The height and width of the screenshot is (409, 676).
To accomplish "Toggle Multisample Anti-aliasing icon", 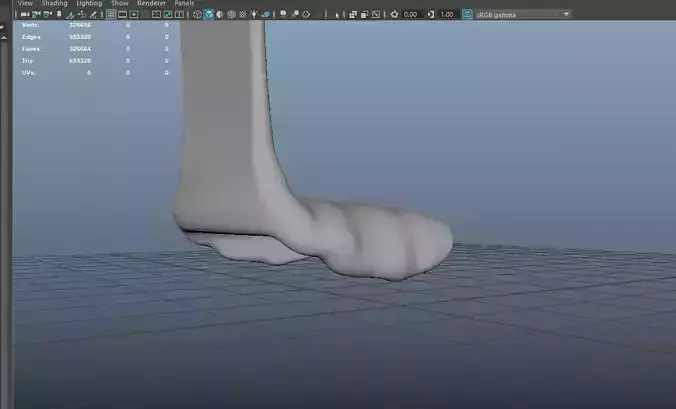I will 306,14.
